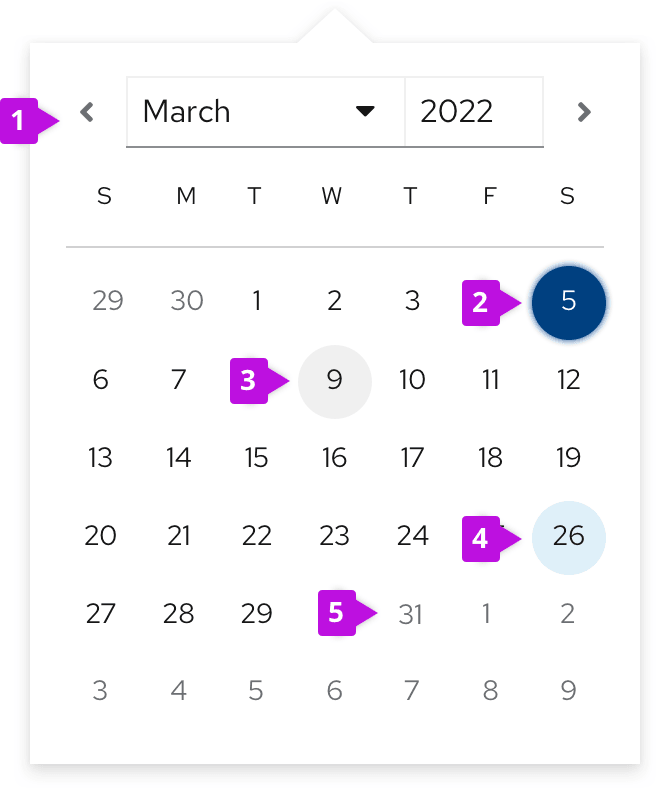The height and width of the screenshot is (788, 656).
Task: Select the highlighted date March 5
Action: [x=568, y=301]
